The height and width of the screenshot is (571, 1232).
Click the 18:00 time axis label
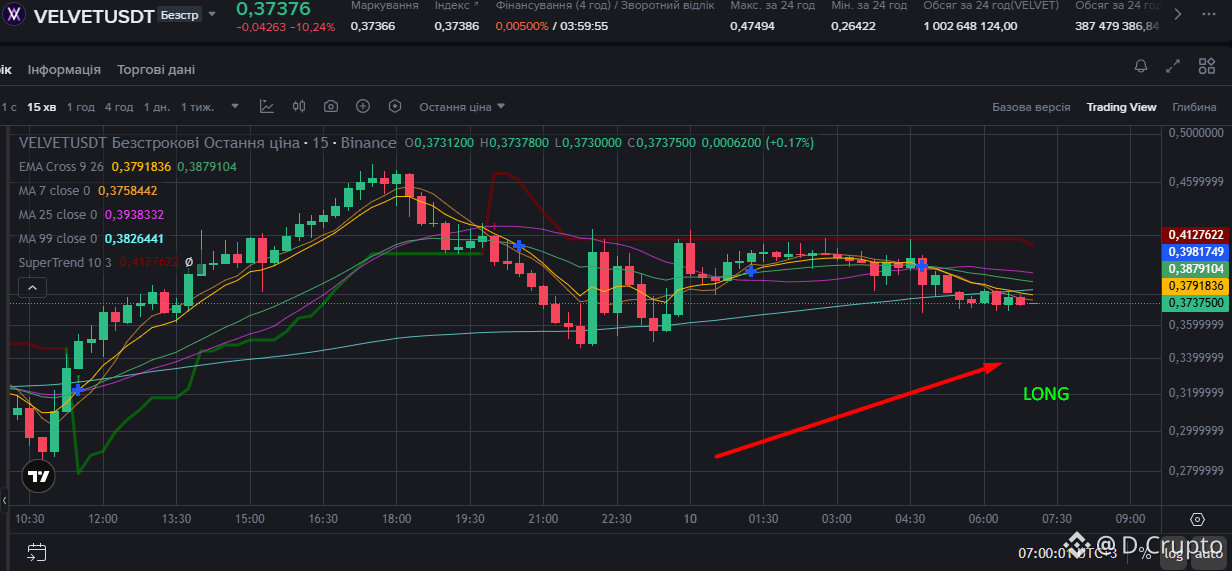(397, 519)
